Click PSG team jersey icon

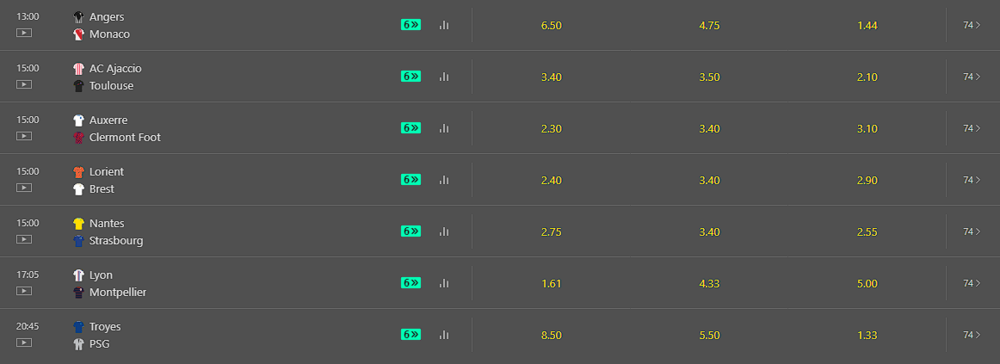(78, 344)
